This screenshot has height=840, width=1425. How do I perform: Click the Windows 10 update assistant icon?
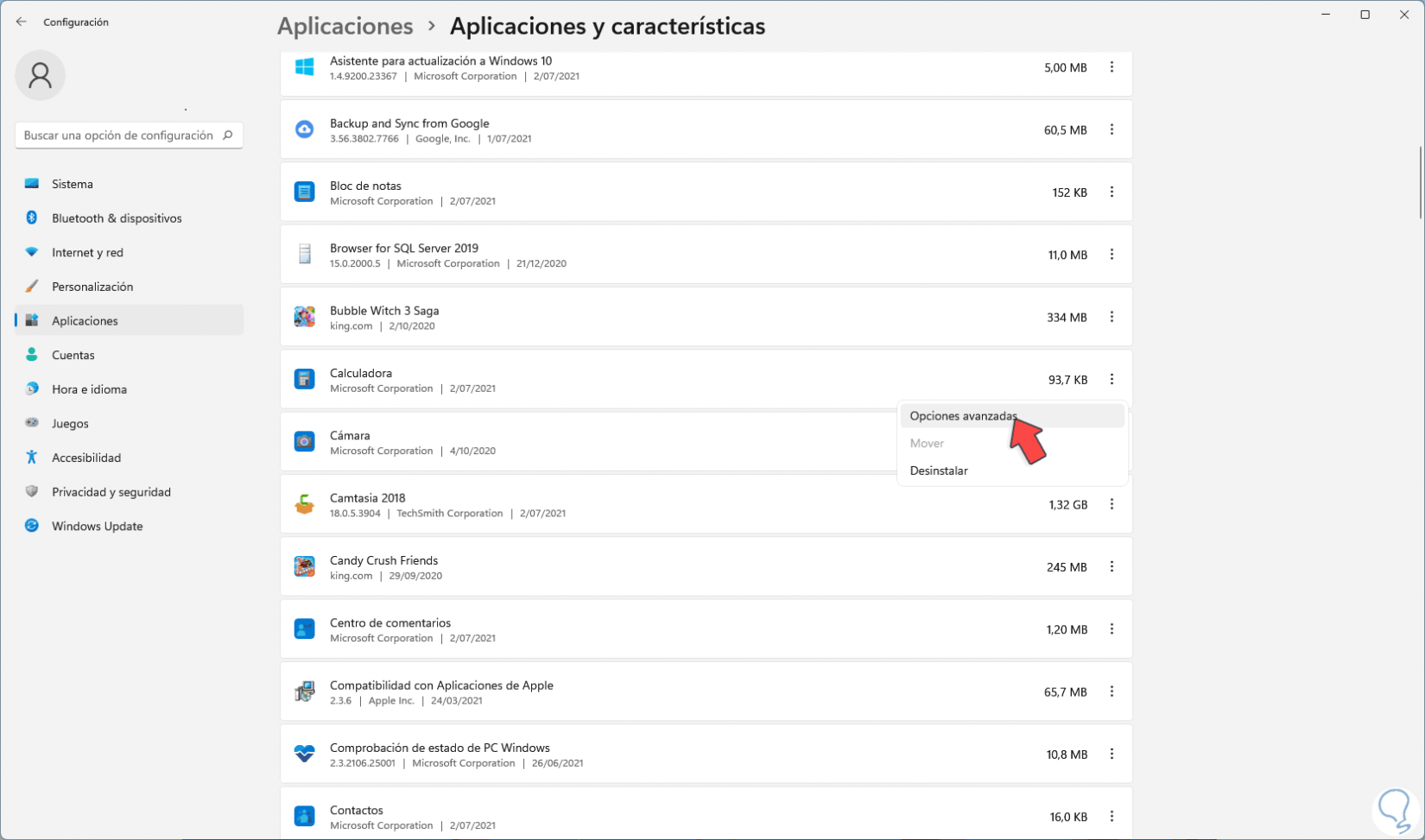[304, 67]
